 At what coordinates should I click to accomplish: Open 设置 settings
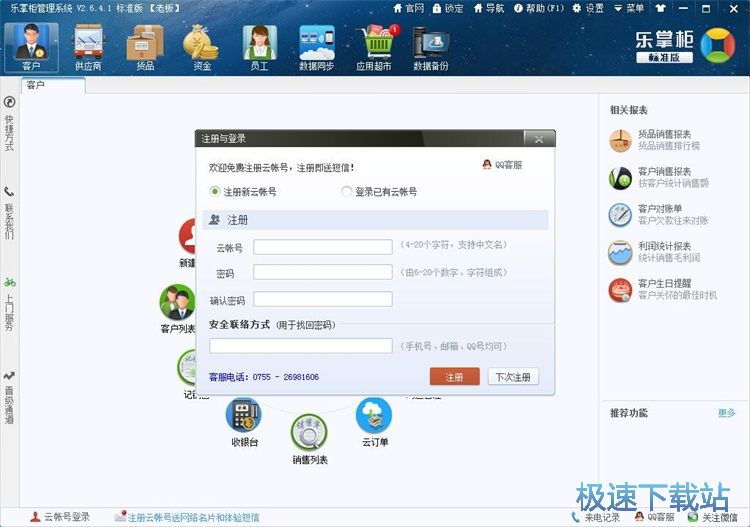tap(588, 8)
